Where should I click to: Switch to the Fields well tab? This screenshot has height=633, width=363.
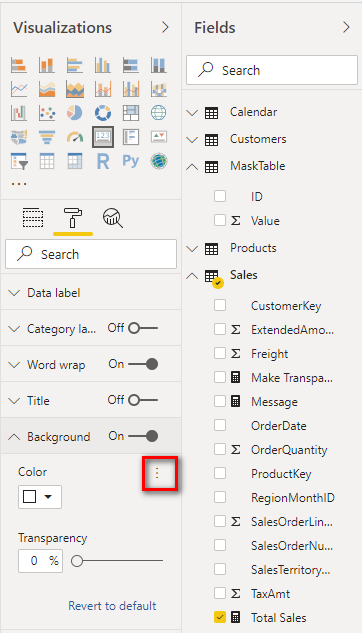33,218
